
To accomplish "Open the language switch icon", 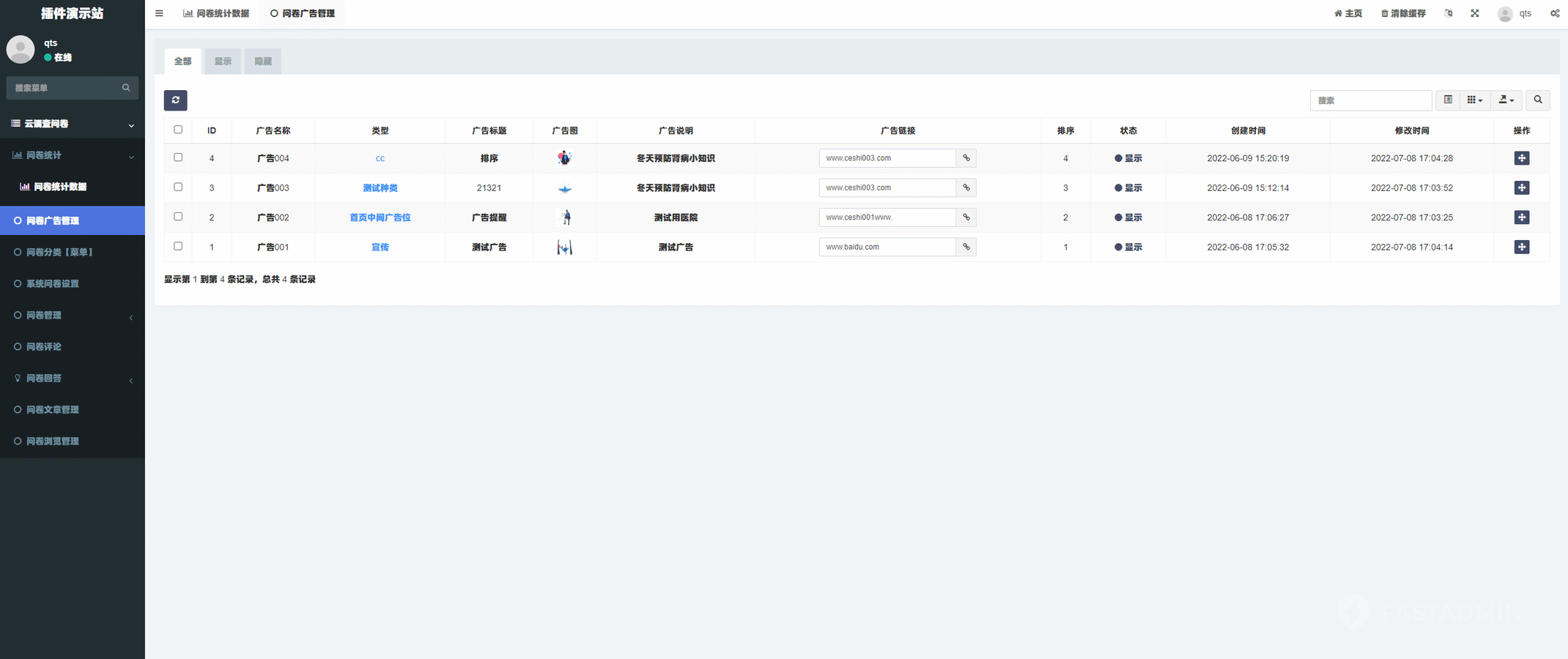I will pyautogui.click(x=1448, y=13).
